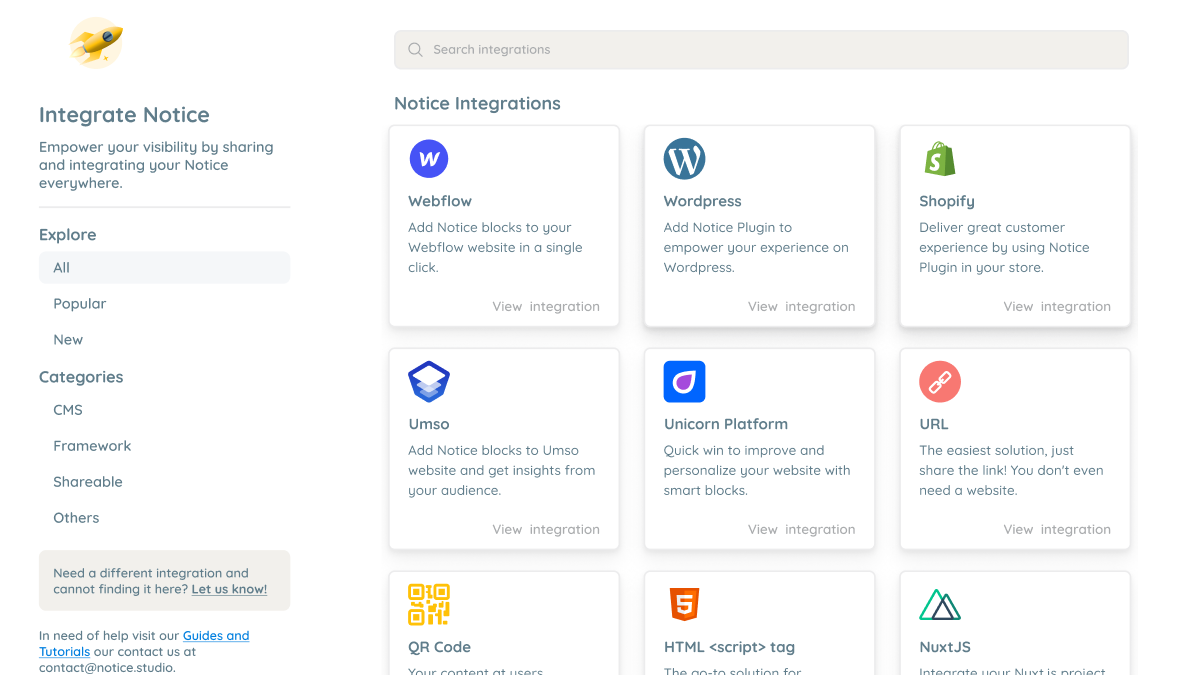The height and width of the screenshot is (675, 1200).
Task: View integration for URL
Action: point(1057,530)
